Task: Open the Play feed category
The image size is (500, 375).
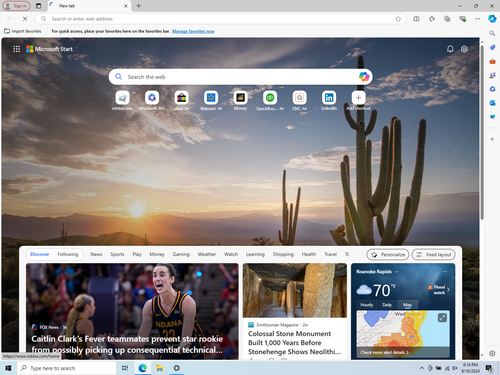Action: (x=137, y=254)
